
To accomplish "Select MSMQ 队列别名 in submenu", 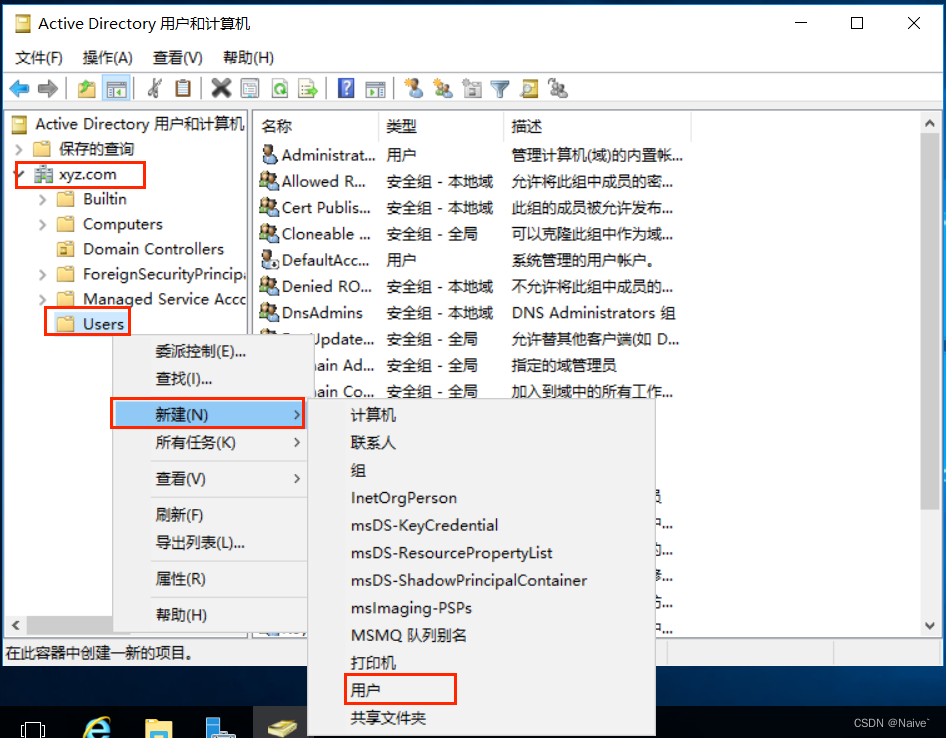I will [x=481, y=635].
